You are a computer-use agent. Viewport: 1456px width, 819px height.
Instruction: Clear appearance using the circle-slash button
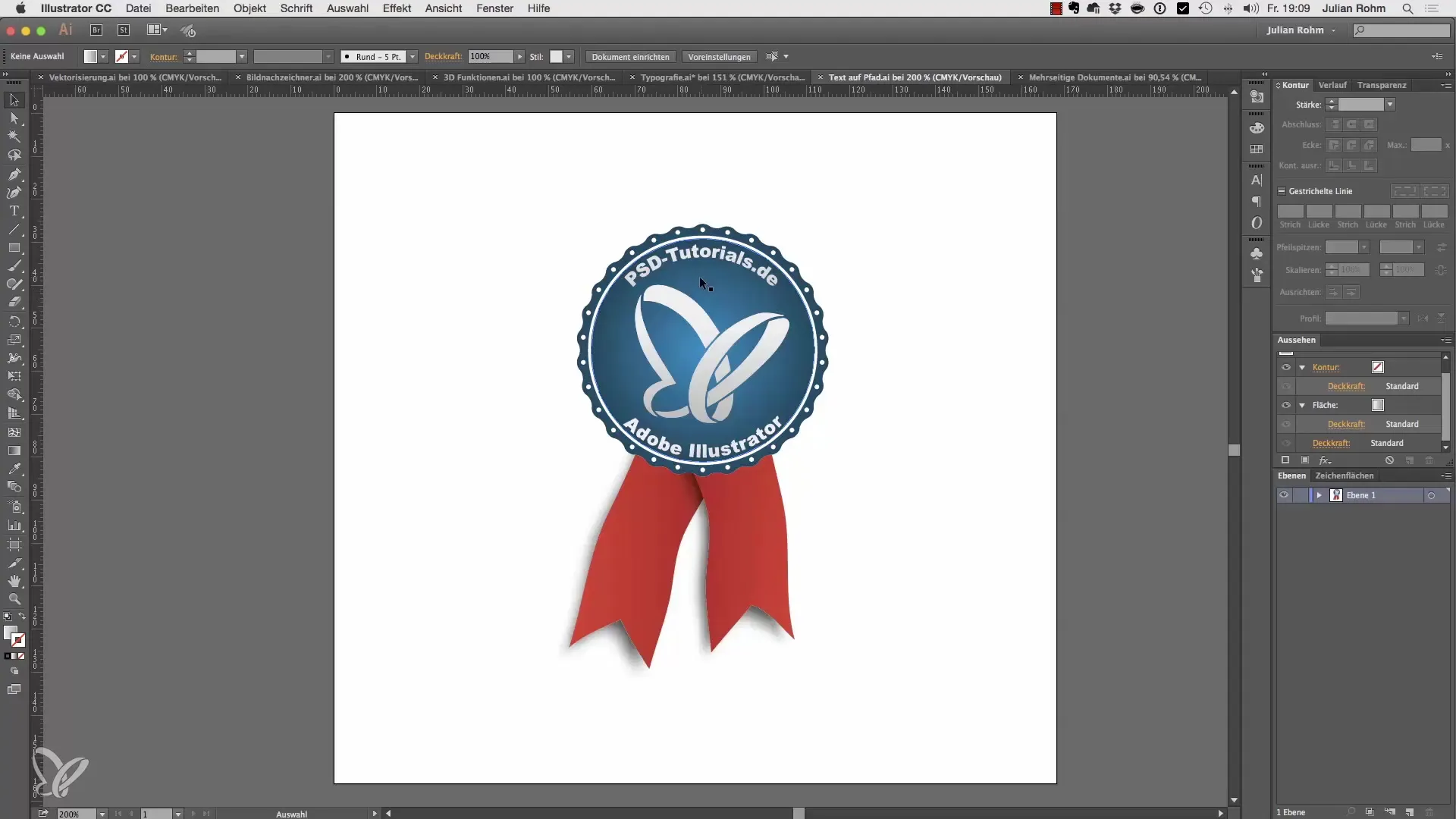1389,460
